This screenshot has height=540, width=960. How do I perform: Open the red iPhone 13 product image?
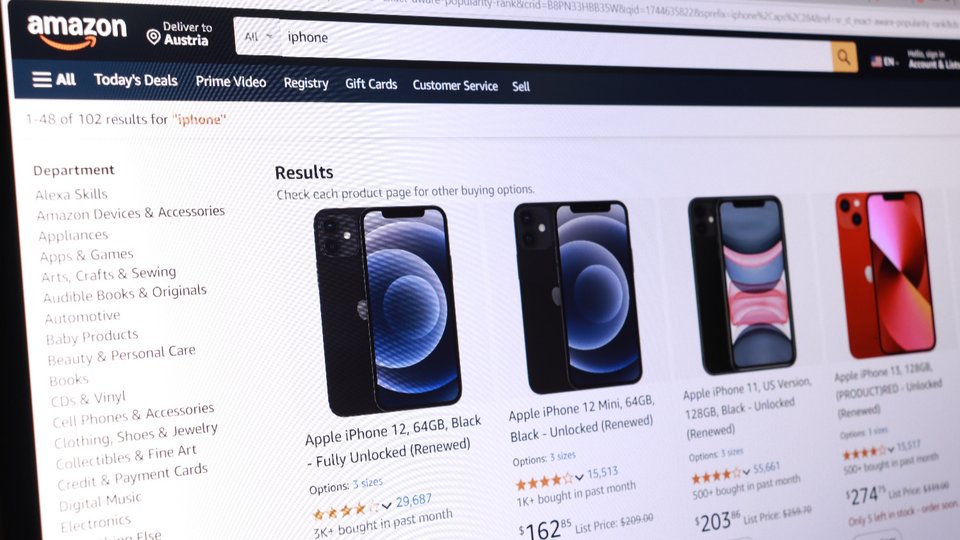pos(886,274)
